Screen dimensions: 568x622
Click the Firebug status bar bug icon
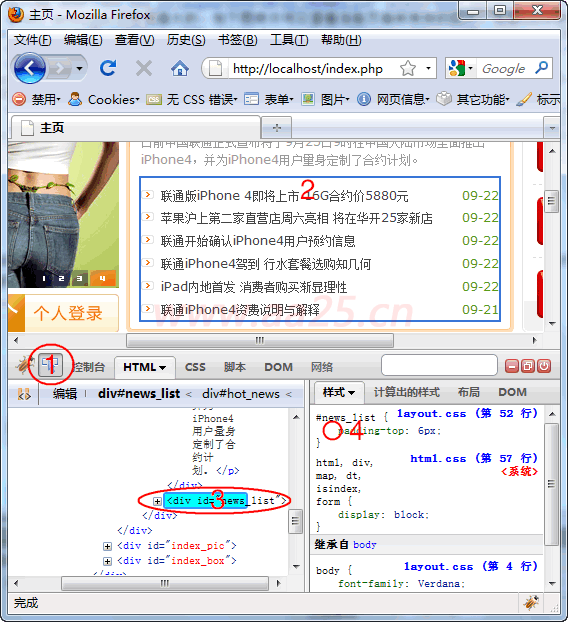pos(531,603)
